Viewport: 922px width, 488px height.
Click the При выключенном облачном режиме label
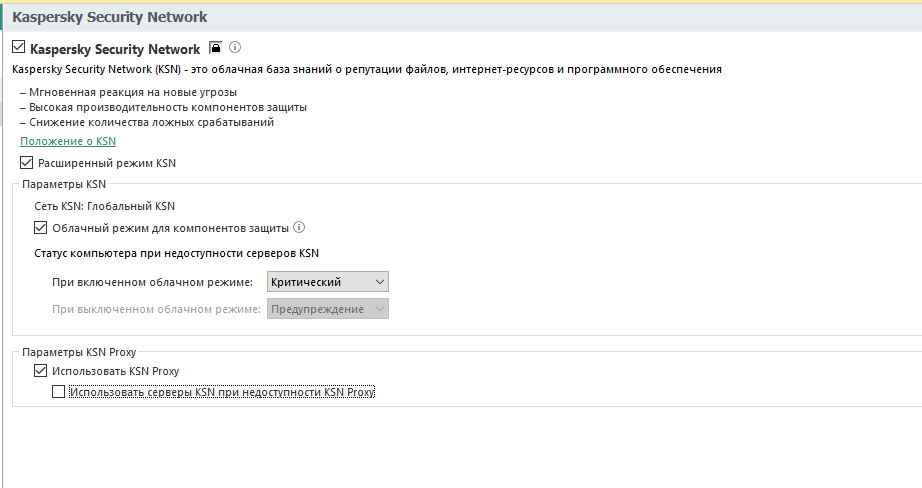156,309
